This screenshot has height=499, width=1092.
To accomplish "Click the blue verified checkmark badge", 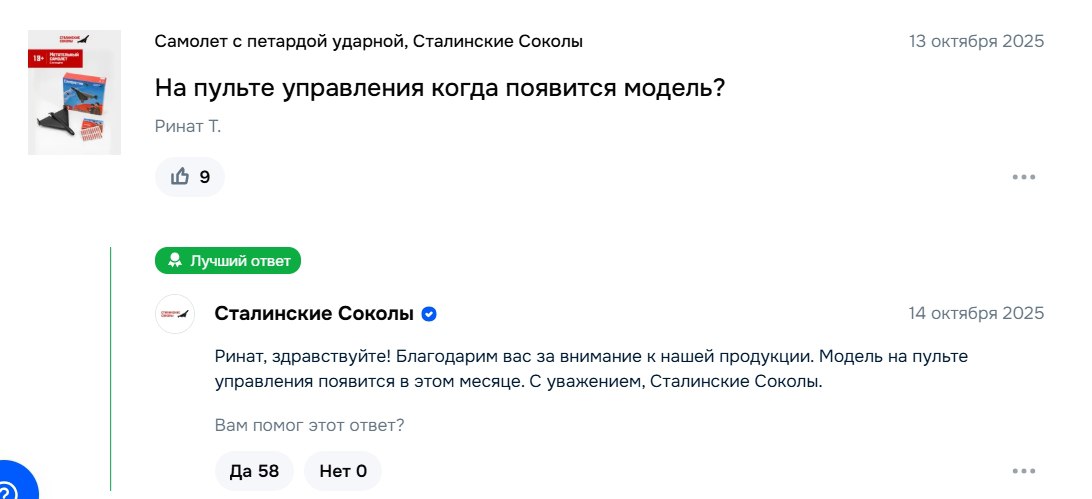I will [429, 314].
